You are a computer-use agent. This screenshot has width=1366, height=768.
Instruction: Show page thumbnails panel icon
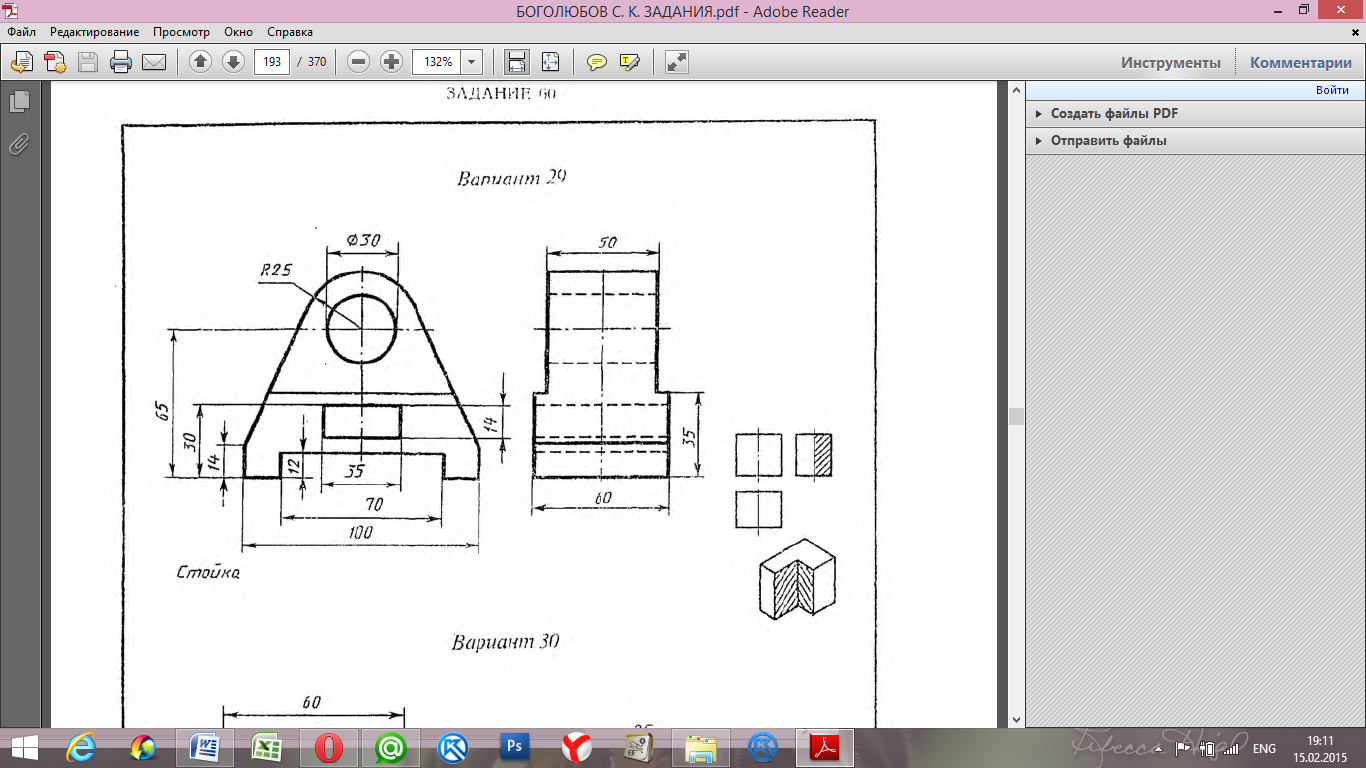click(19, 102)
